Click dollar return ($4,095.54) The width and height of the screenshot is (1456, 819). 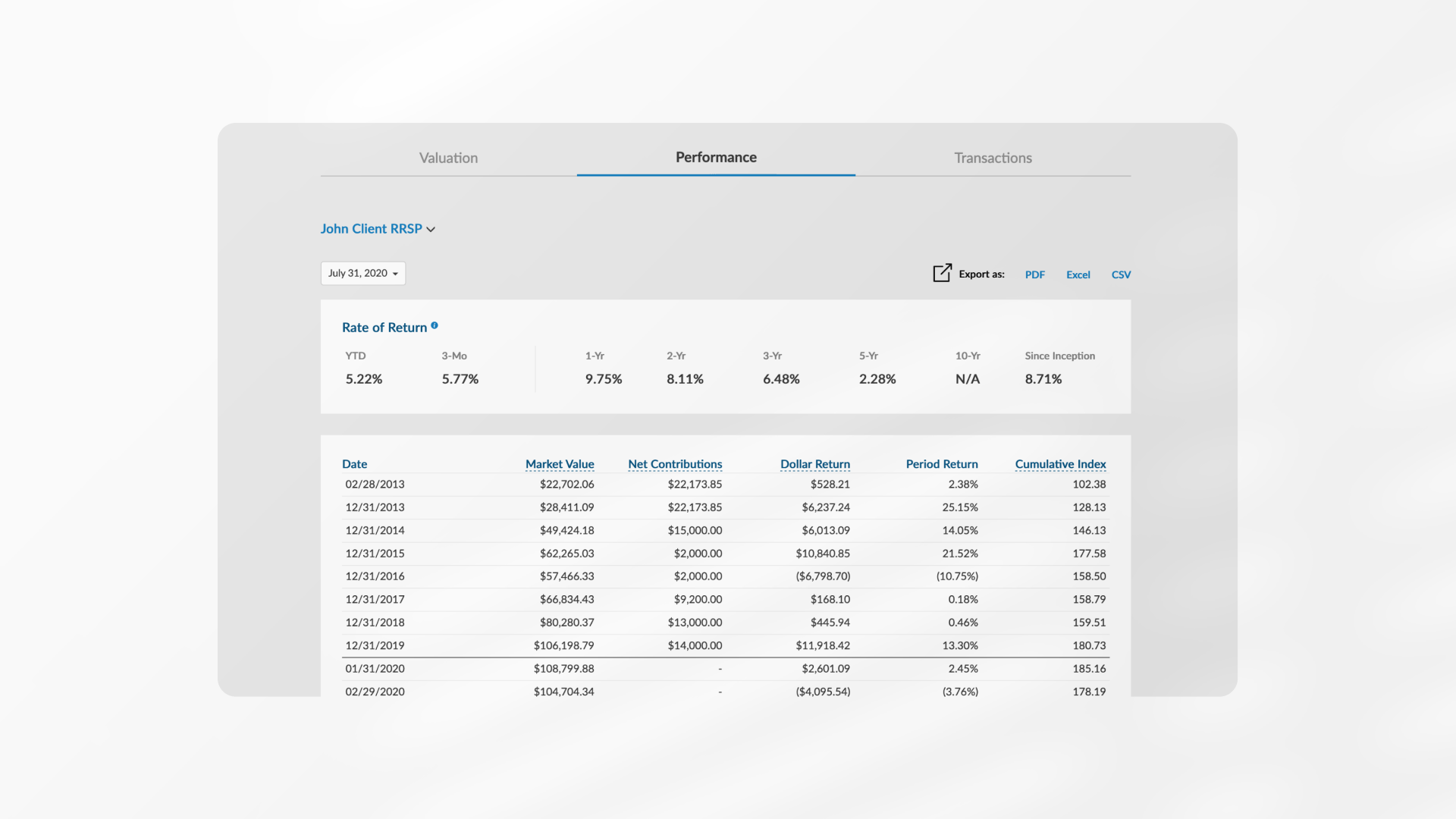click(823, 692)
